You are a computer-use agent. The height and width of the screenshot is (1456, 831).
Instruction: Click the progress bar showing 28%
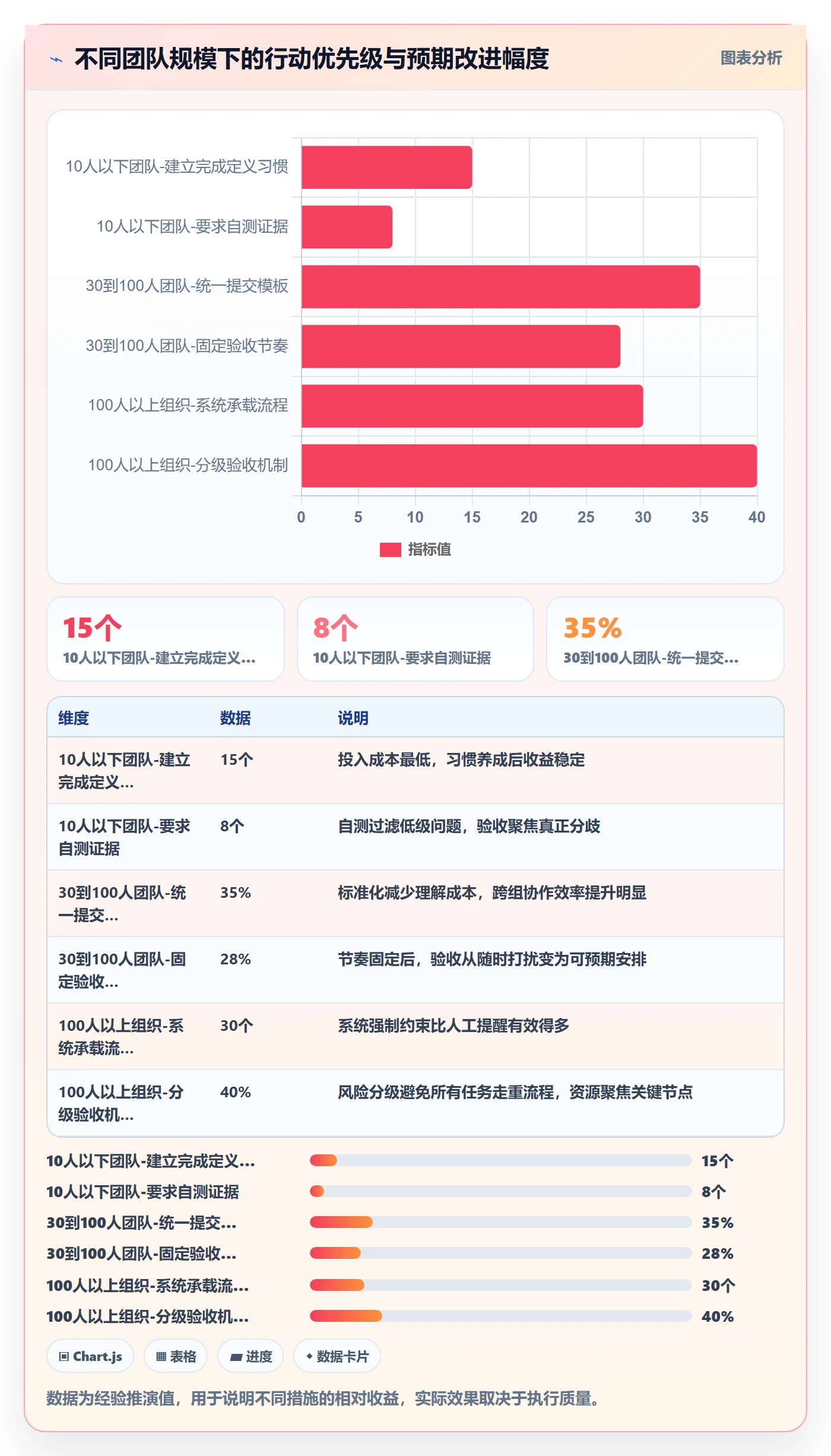pos(500,1253)
